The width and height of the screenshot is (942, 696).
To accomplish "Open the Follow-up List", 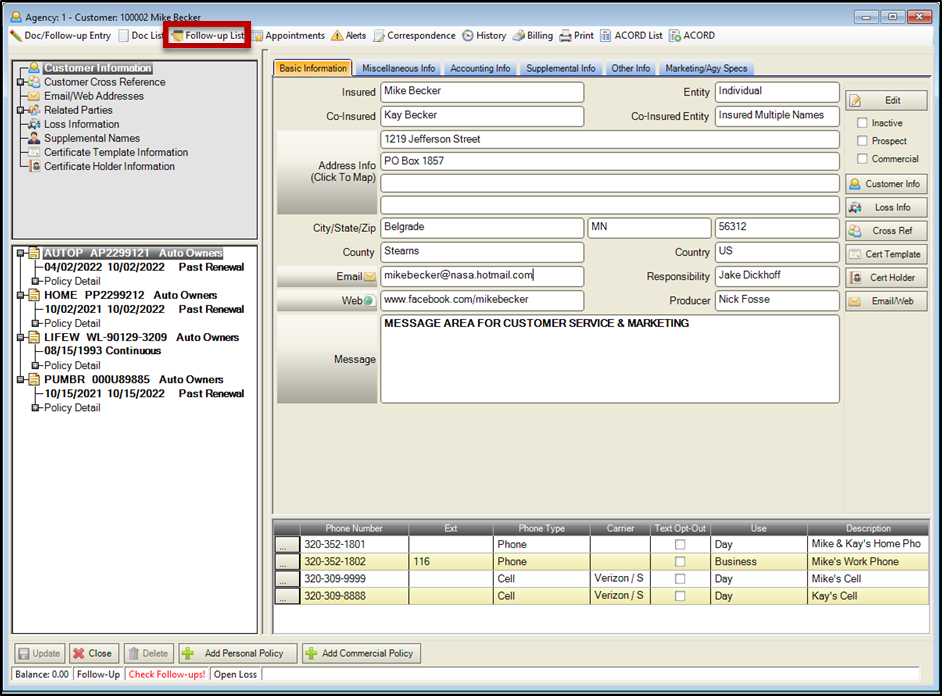I will point(208,36).
